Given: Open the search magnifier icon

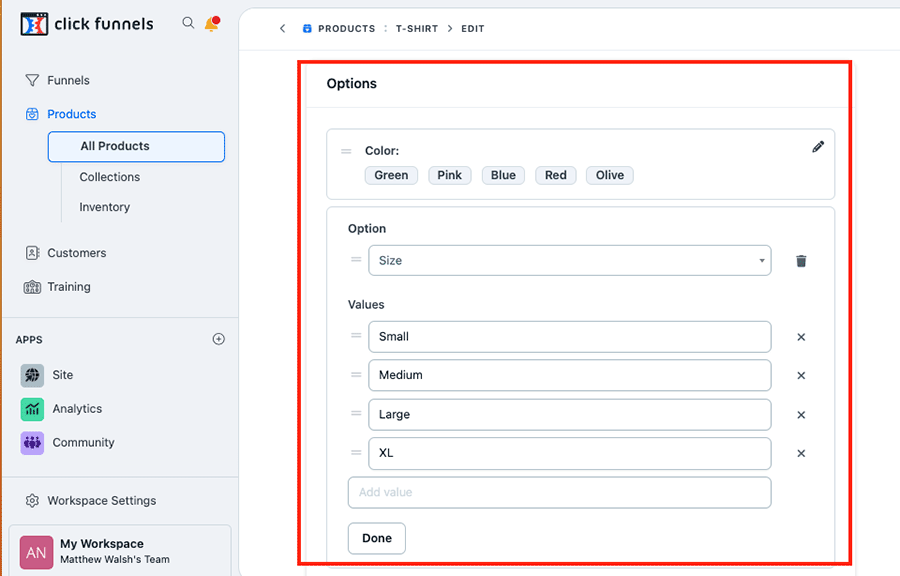Looking at the screenshot, I should coord(188,23).
